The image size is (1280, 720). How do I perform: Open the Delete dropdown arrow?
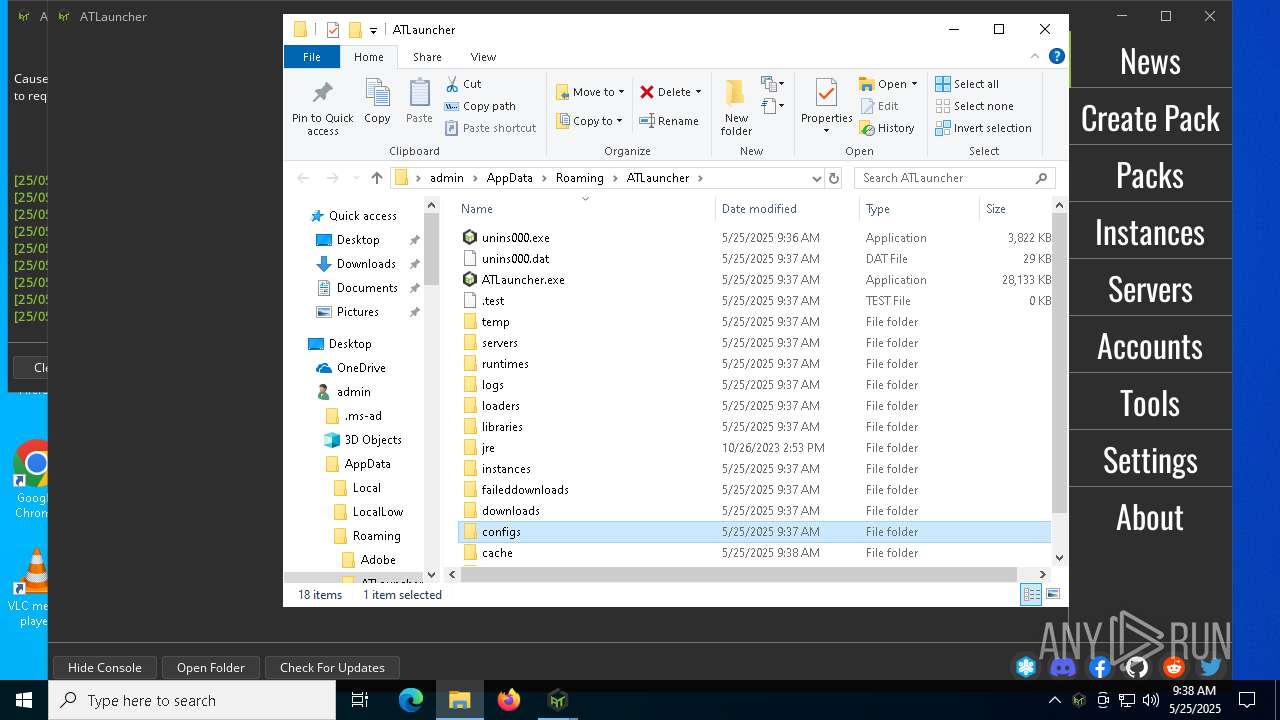[x=698, y=92]
